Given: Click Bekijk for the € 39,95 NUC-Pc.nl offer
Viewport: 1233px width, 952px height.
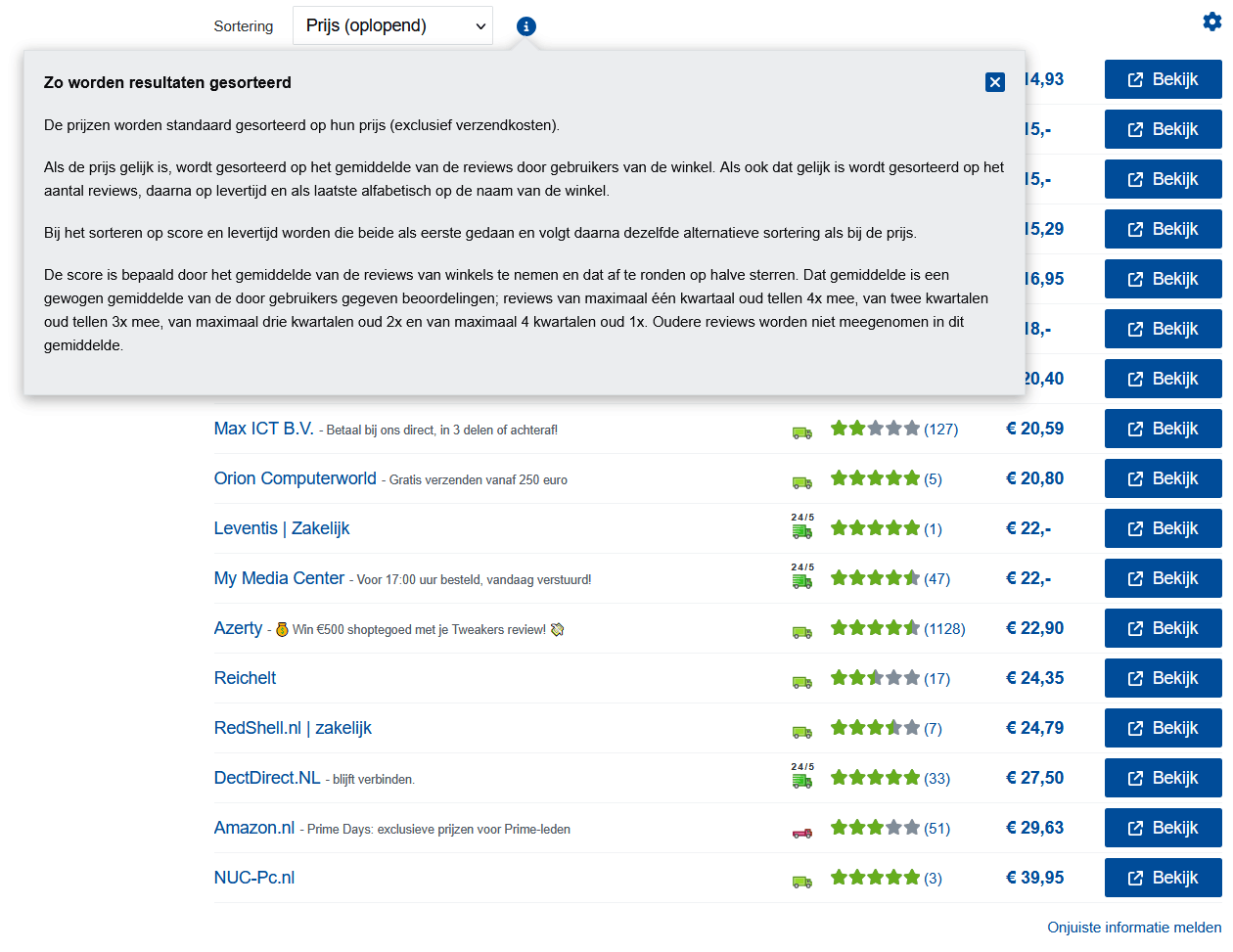Looking at the screenshot, I should [x=1163, y=877].
